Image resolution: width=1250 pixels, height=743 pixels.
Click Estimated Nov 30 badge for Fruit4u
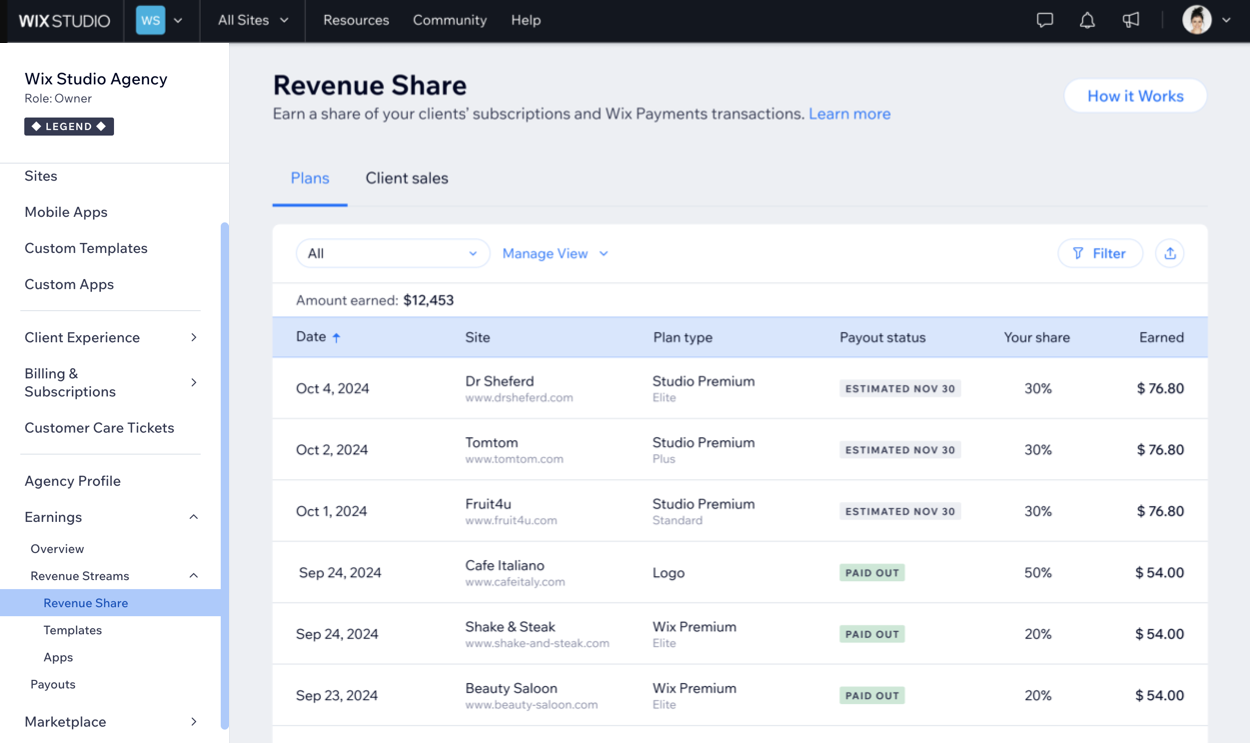tap(900, 512)
